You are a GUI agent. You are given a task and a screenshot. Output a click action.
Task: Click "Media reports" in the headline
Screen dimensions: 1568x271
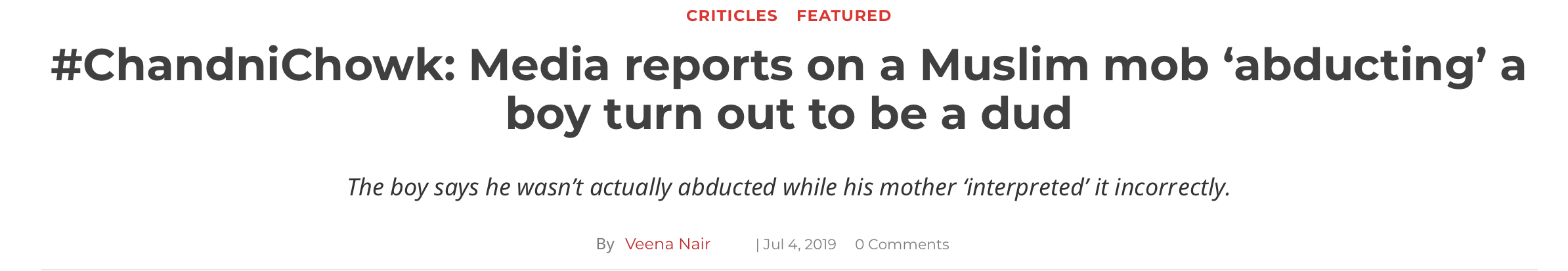pyautogui.click(x=630, y=66)
